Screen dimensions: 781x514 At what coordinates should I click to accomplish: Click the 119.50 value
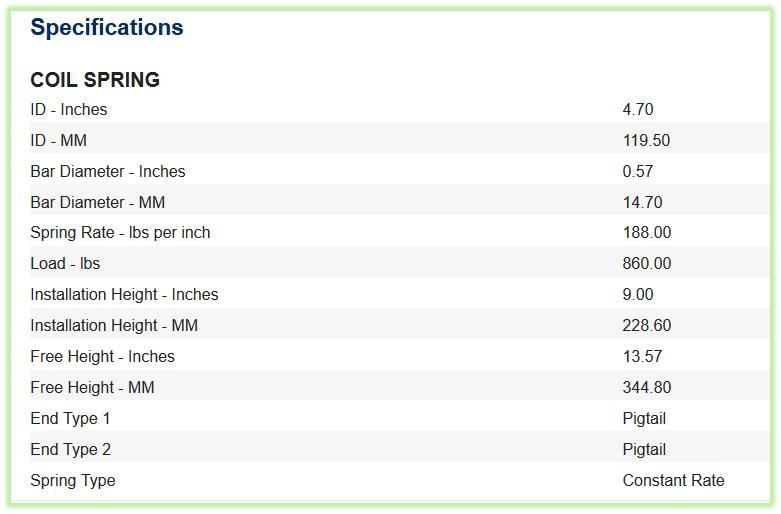coord(646,140)
